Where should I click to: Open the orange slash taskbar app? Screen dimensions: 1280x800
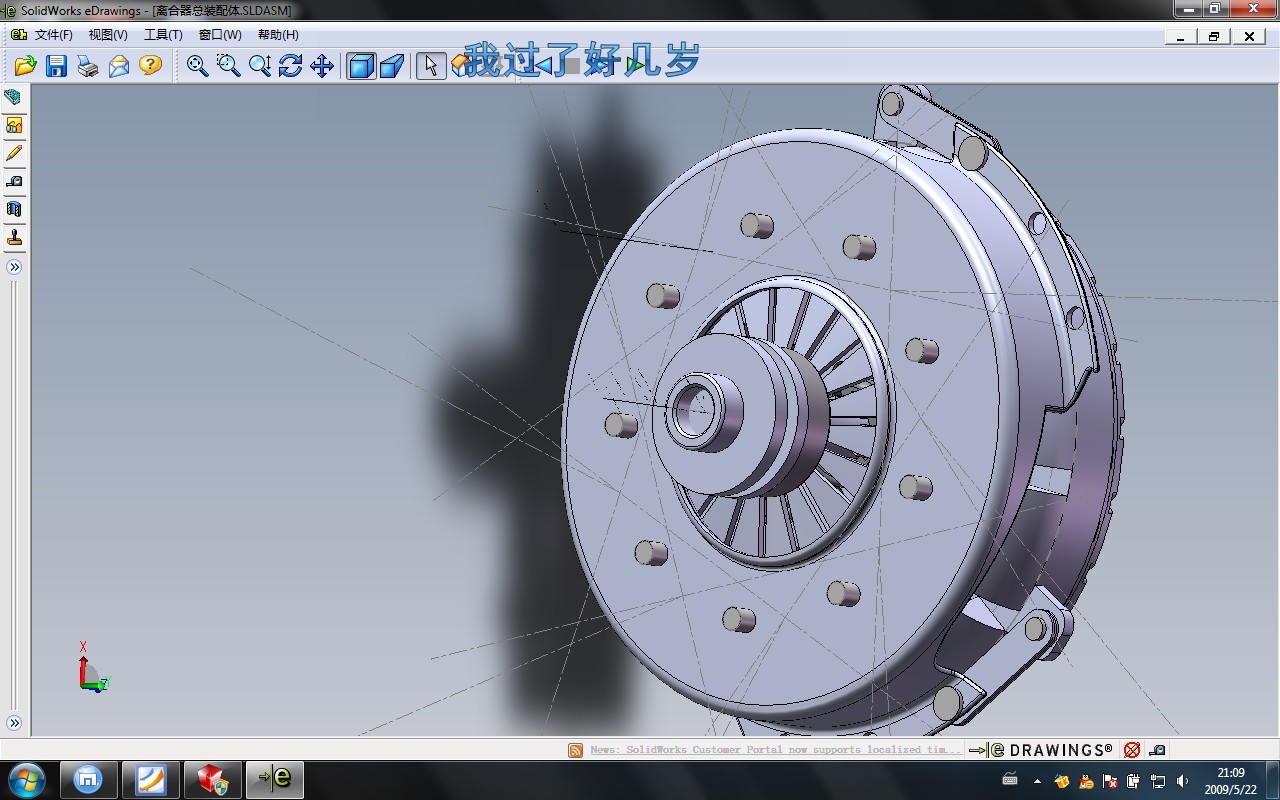[x=151, y=779]
